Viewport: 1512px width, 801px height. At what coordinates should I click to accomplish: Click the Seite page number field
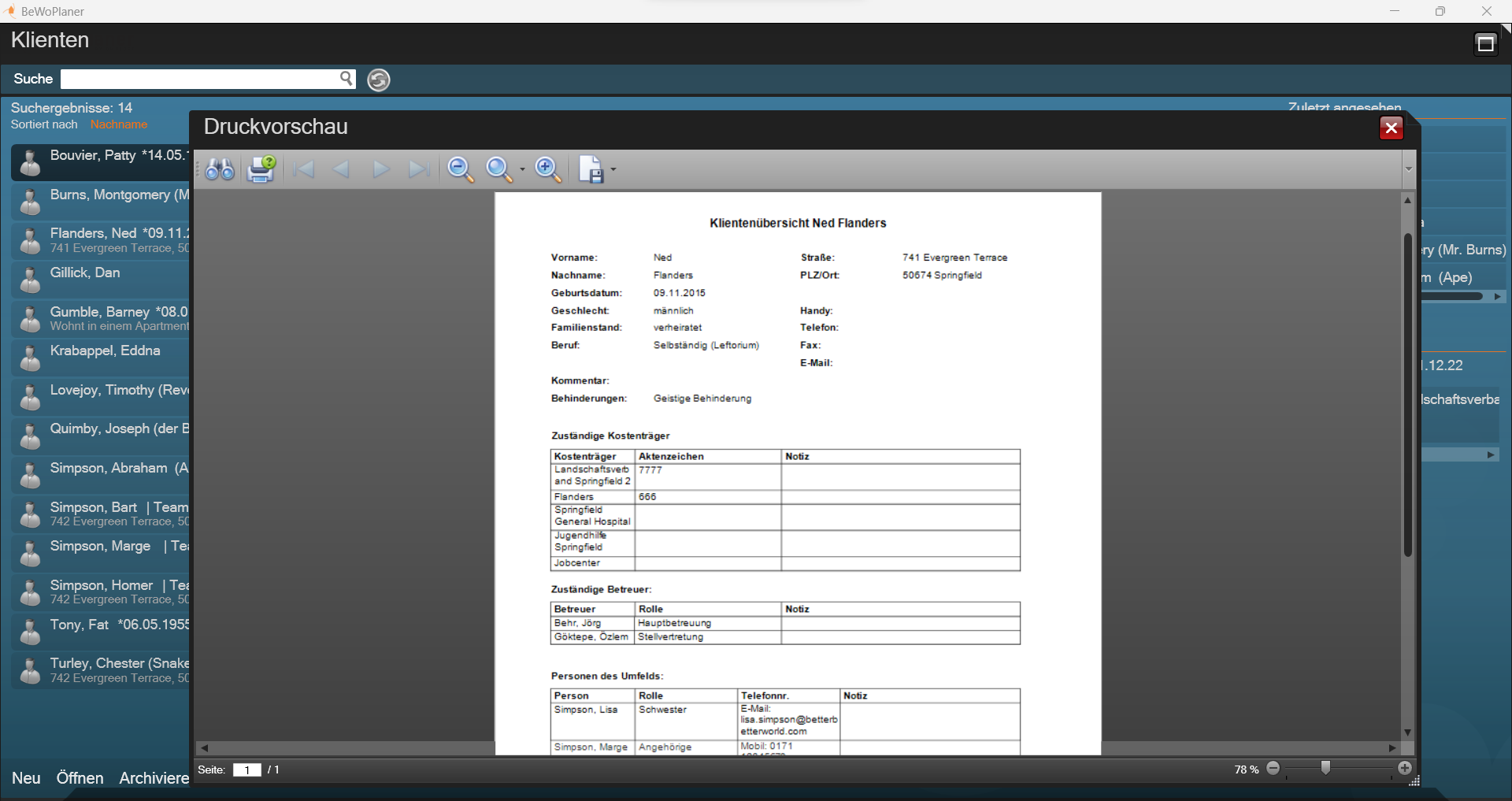point(246,770)
